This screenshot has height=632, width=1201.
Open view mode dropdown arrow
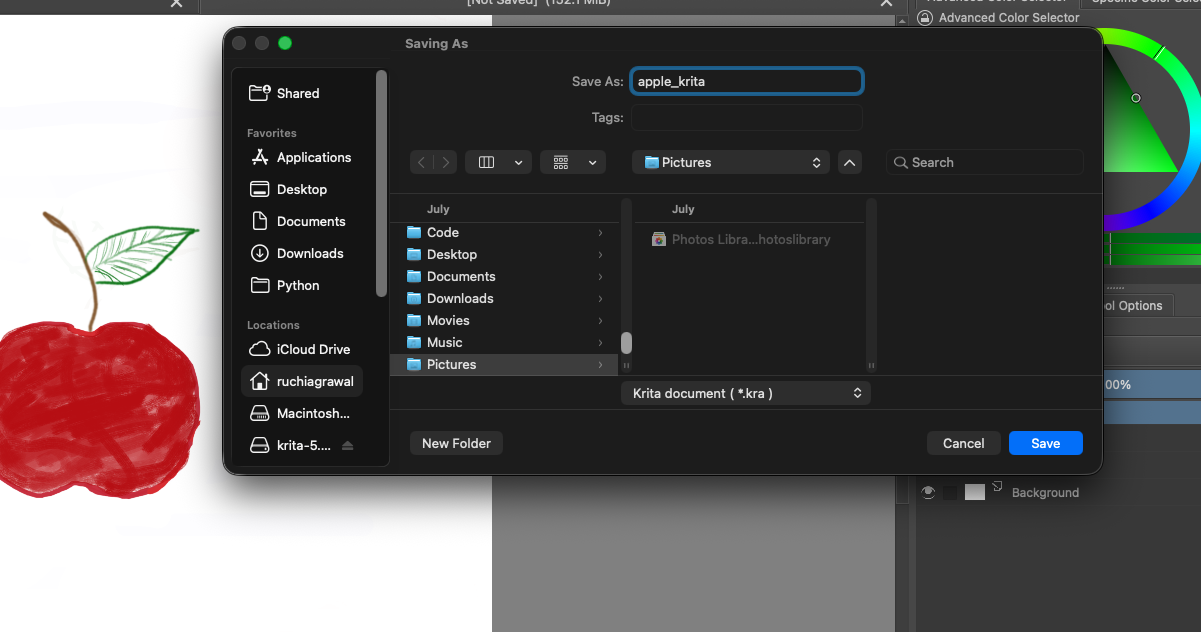pyautogui.click(x=518, y=162)
